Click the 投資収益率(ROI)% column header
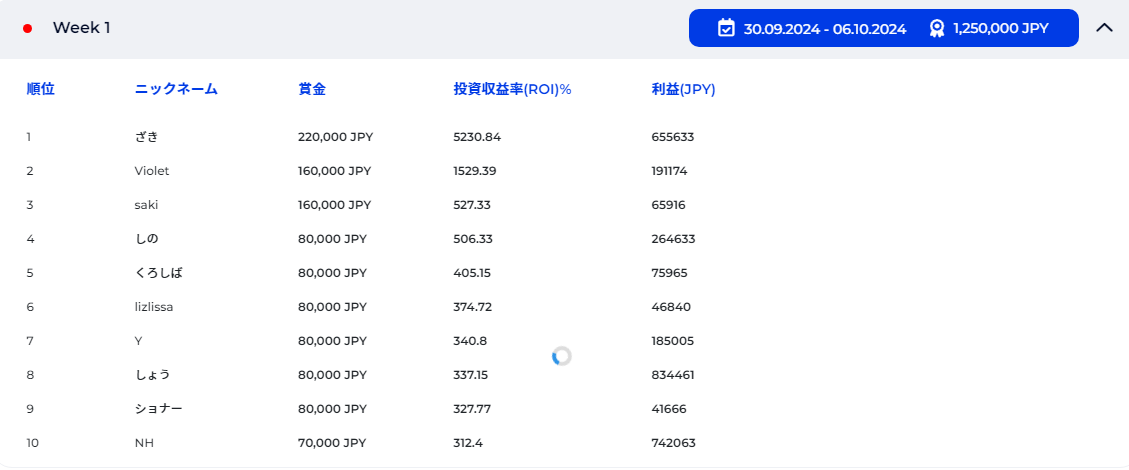 (512, 89)
